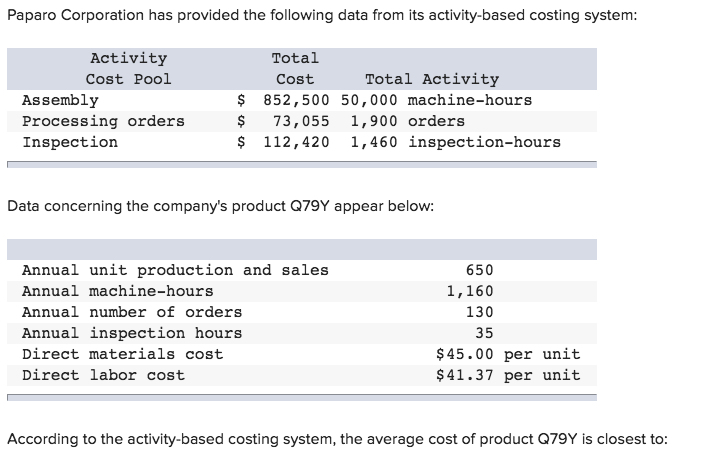Select the 130 orders value

point(480,312)
